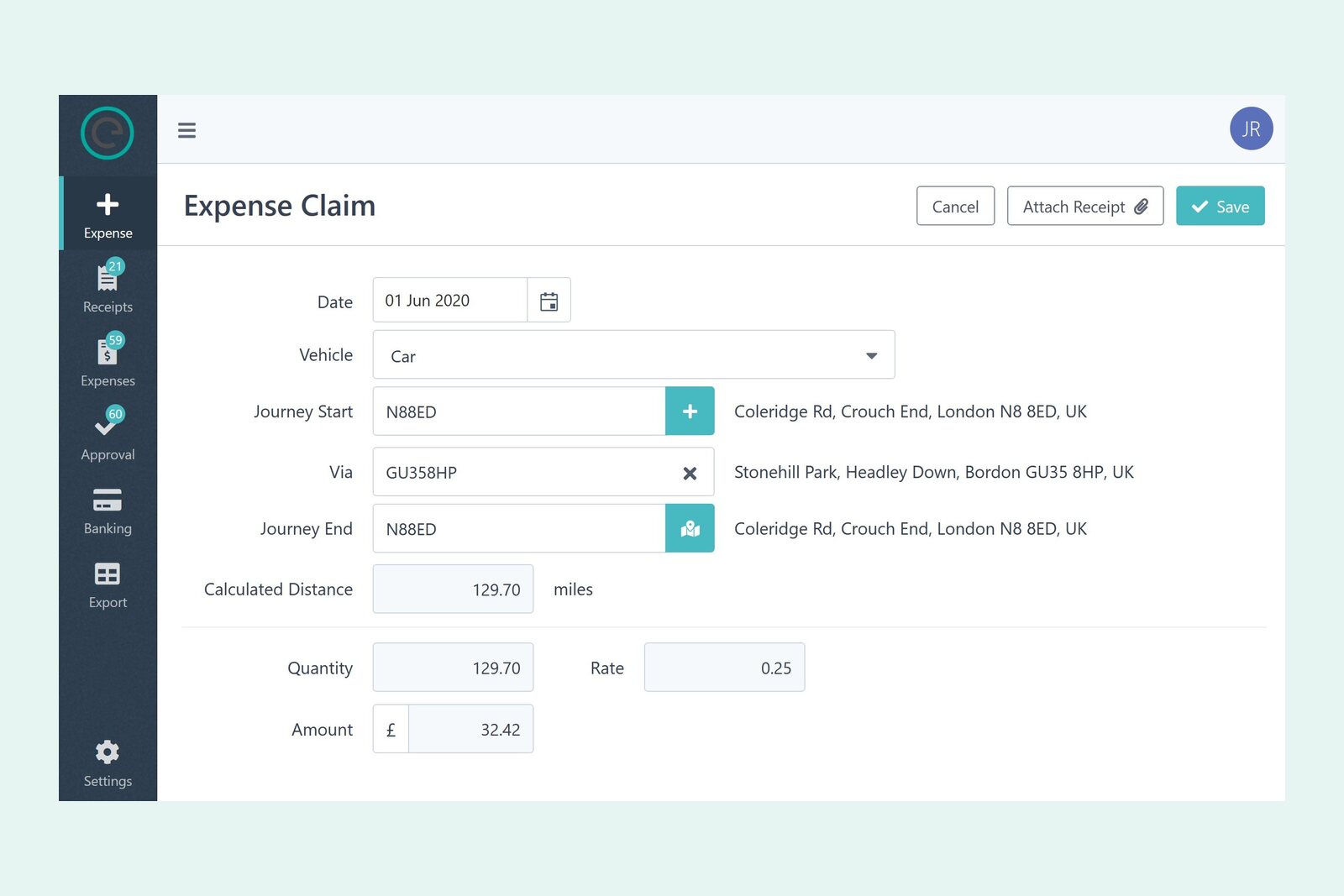Screen dimensions: 1344x896
Task: Click the Rate field 0.25
Action: click(x=724, y=668)
